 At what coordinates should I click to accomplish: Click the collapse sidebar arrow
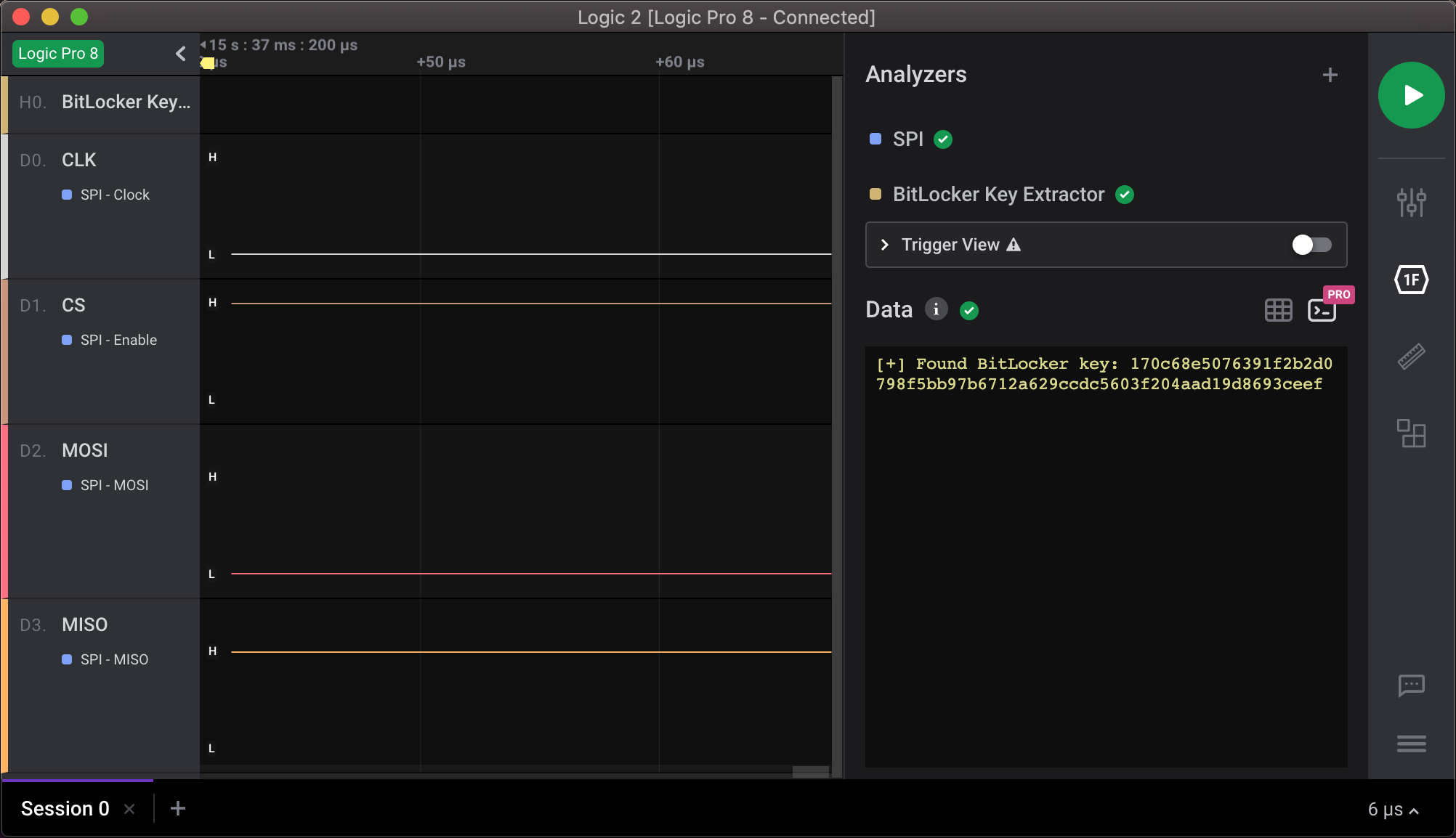pyautogui.click(x=180, y=53)
